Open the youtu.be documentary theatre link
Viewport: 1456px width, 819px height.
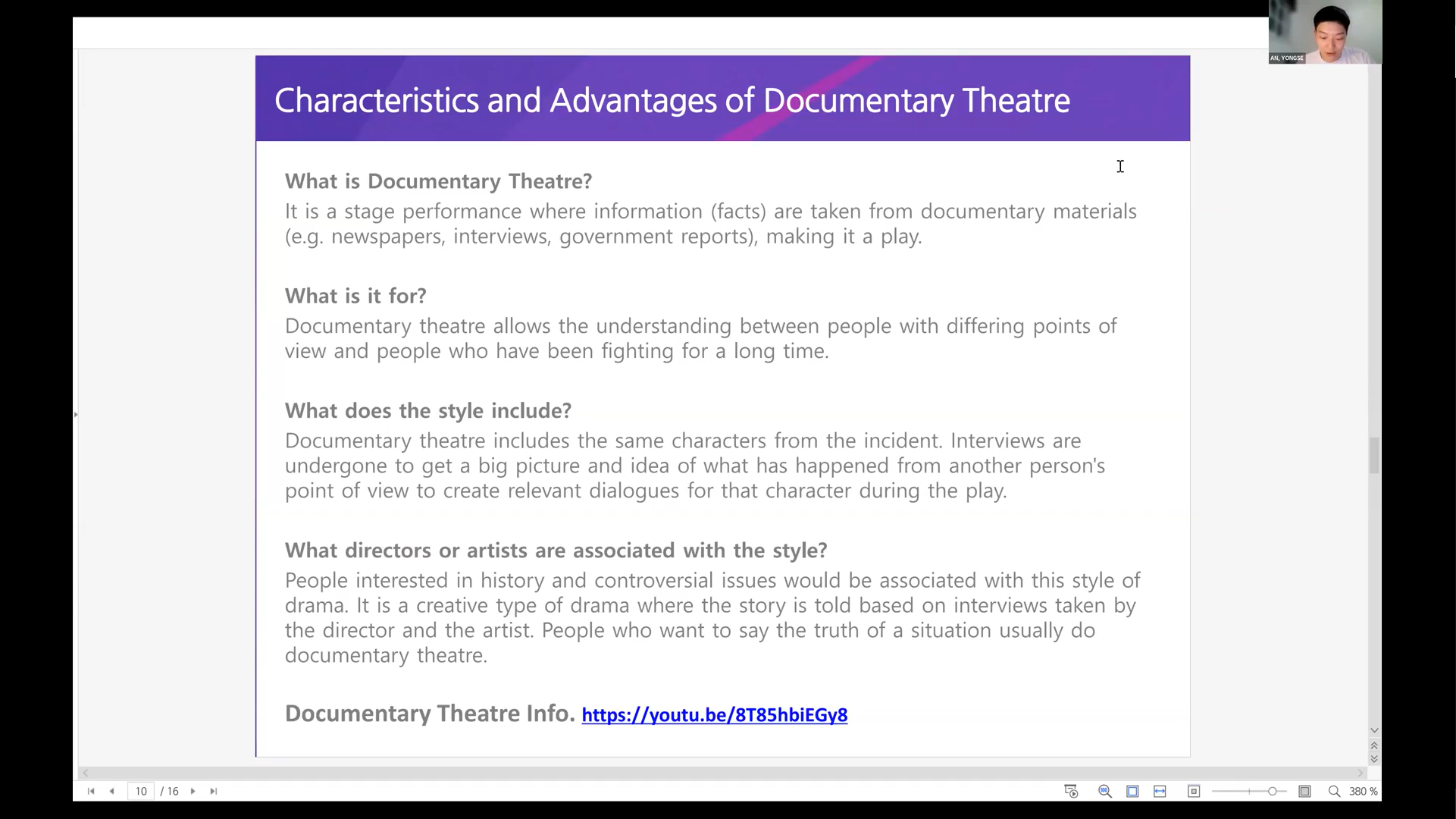714,715
